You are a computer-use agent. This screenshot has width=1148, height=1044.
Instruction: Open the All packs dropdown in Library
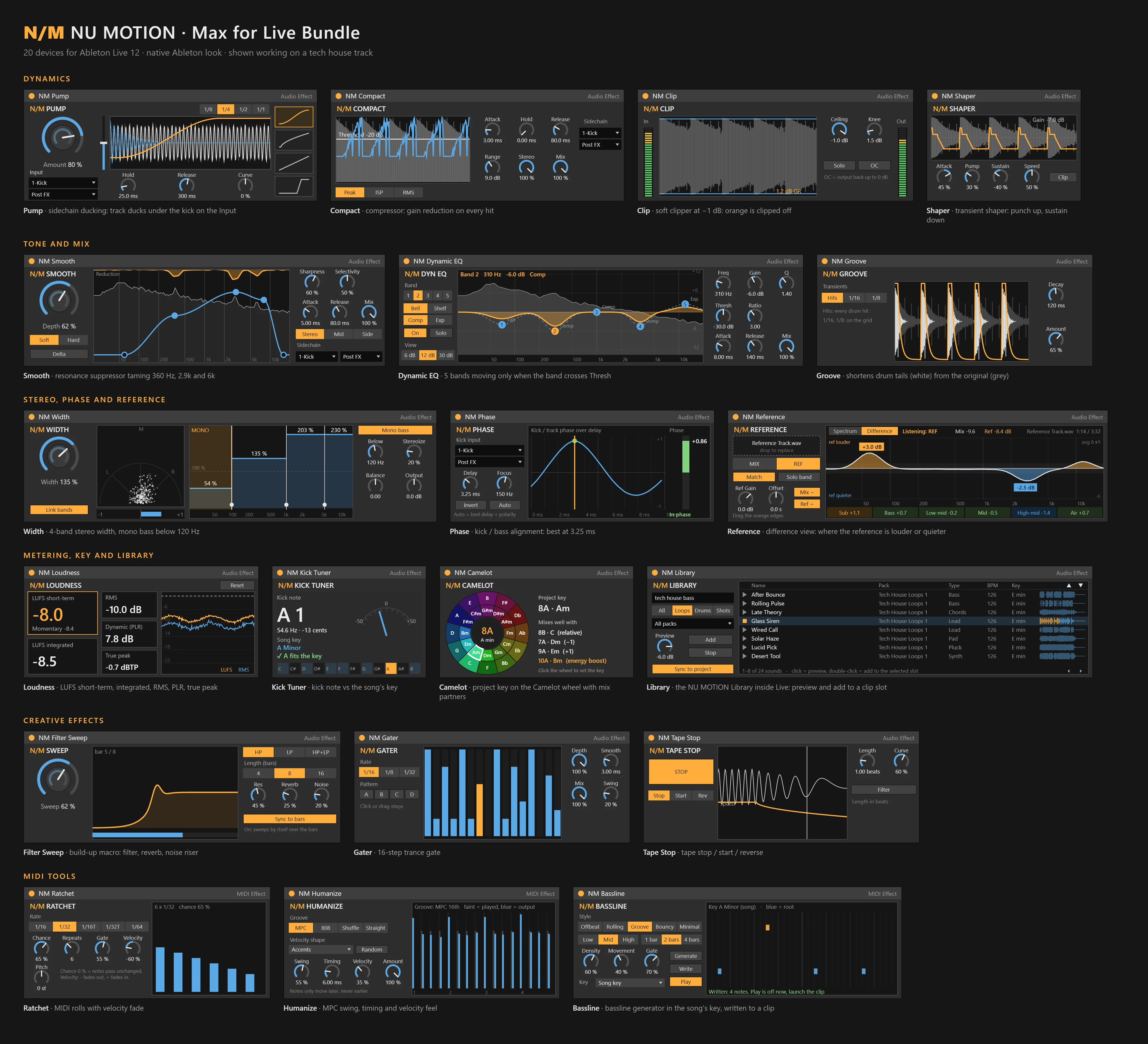click(x=692, y=624)
